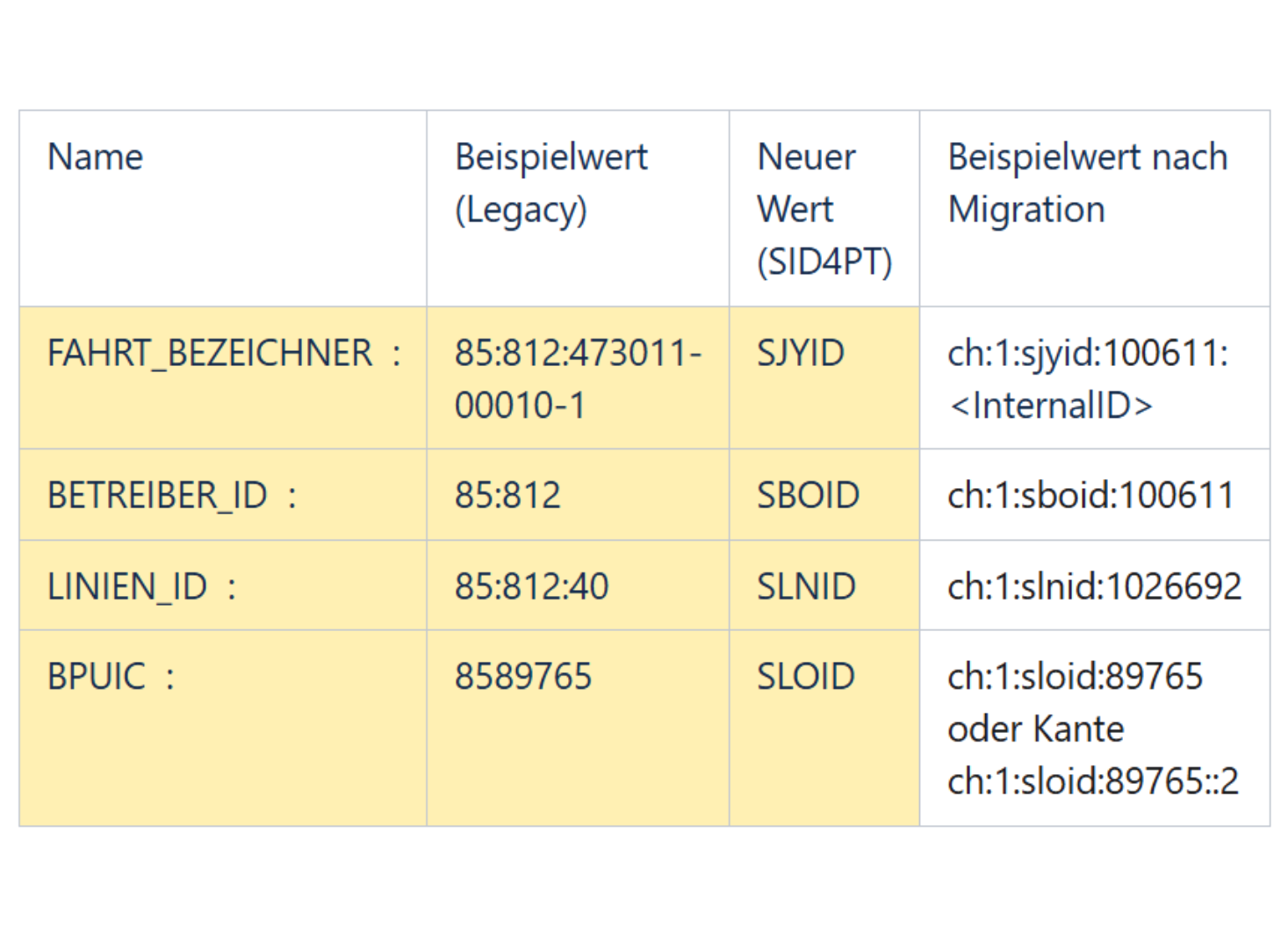Click the FAHRT_BEZEICHNER name cell
Image resolution: width=1288 pixels, height=926 pixels.
(223, 378)
